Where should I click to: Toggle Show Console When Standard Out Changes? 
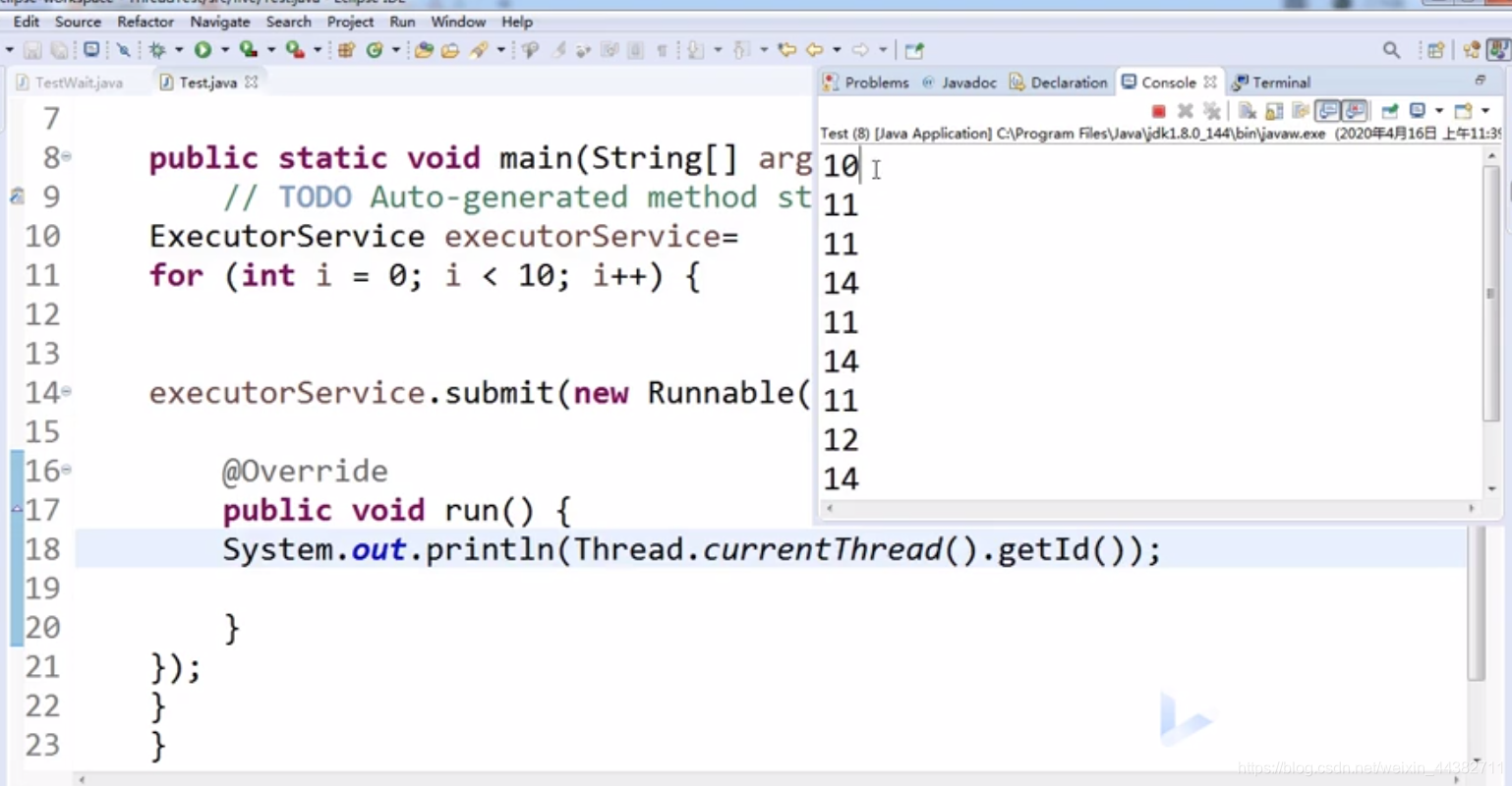click(1327, 111)
